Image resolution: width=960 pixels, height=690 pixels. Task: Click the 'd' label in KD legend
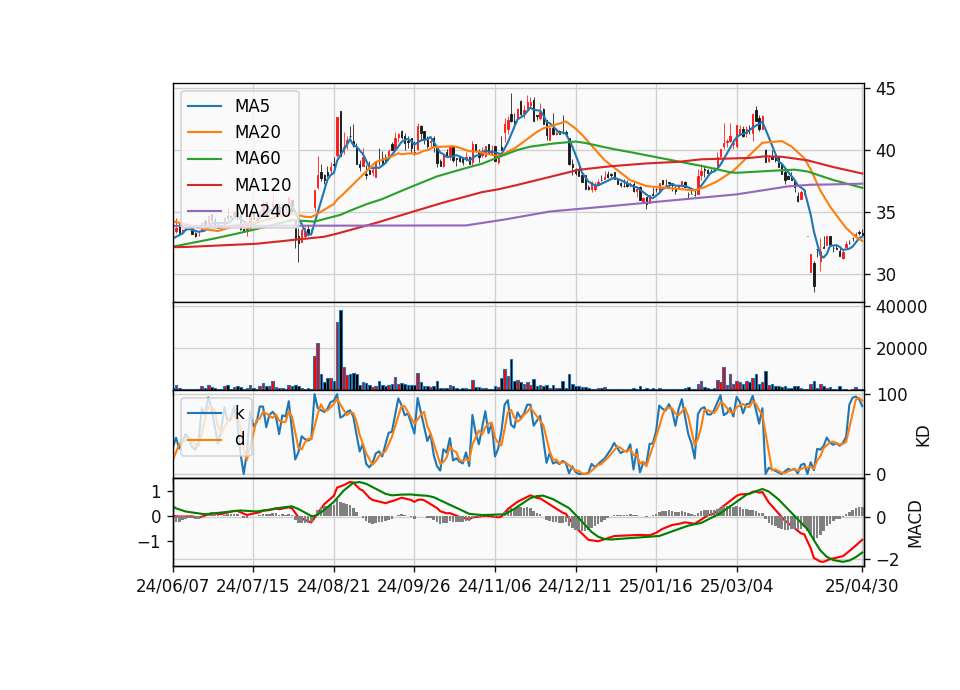pyautogui.click(x=239, y=439)
